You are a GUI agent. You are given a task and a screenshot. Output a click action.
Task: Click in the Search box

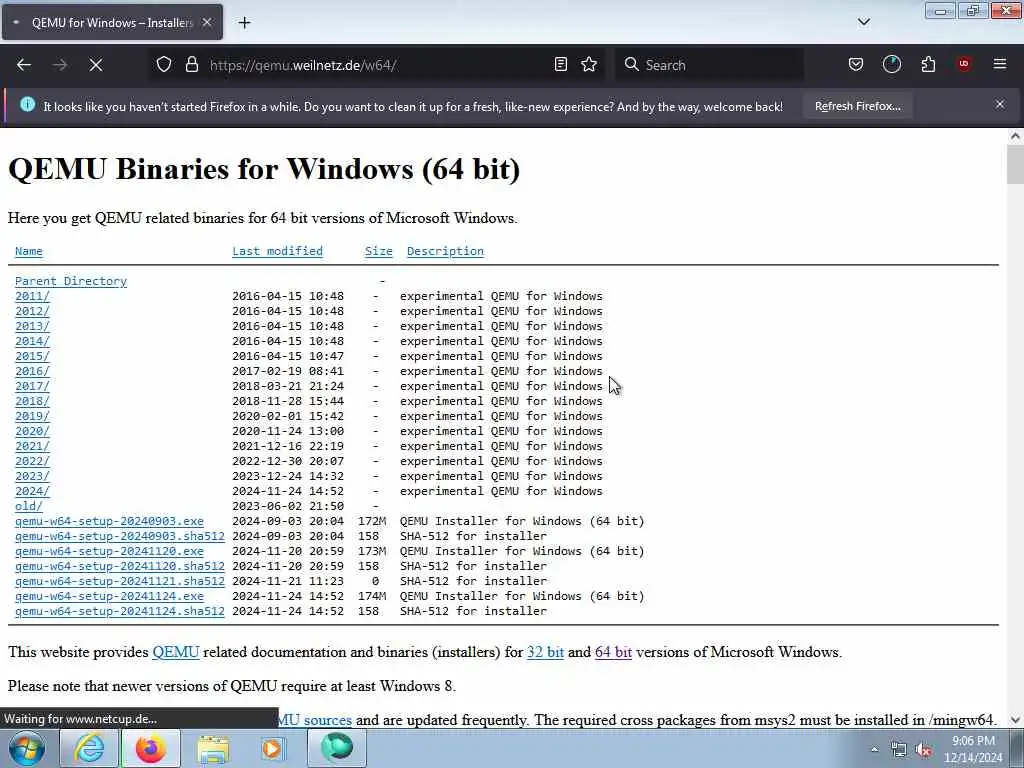pyautogui.click(x=709, y=65)
